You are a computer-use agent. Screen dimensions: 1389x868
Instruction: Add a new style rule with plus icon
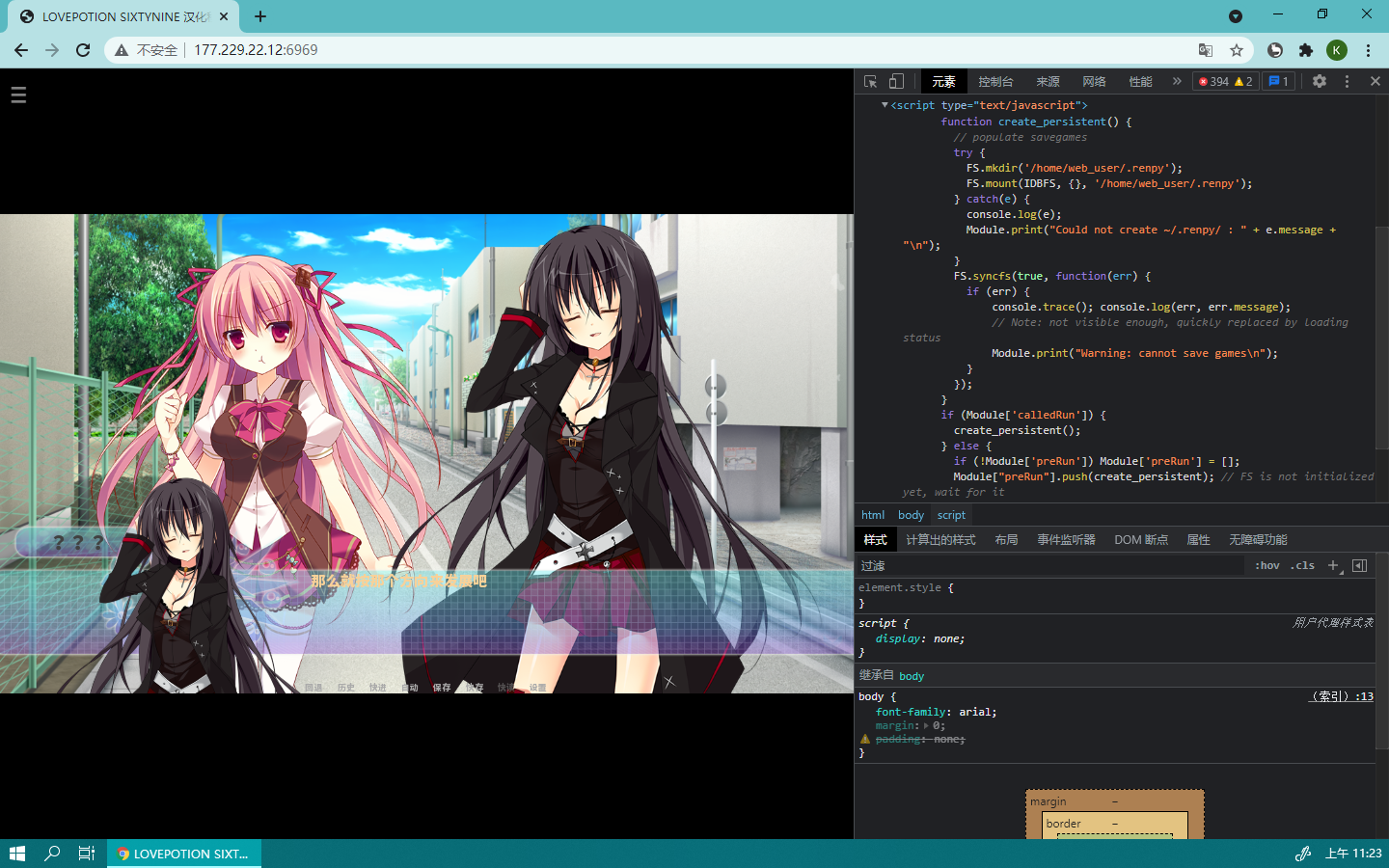(x=1333, y=566)
